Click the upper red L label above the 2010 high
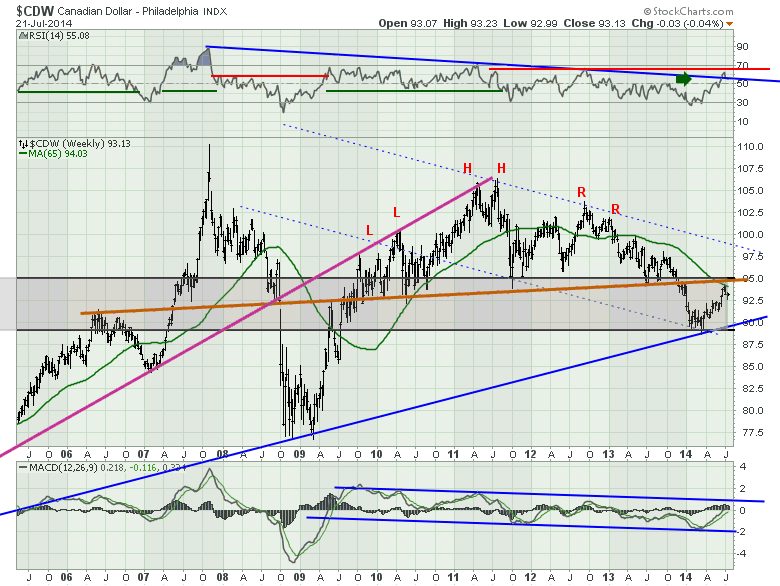Viewport: 780px width, 586px height. 396,212
